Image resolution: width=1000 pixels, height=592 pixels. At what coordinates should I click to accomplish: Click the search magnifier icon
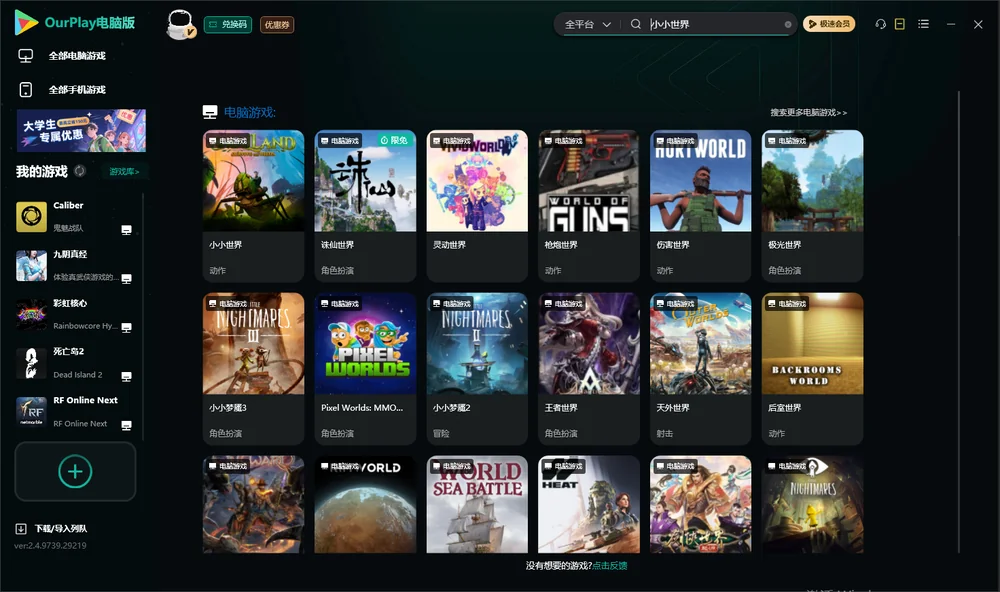[636, 24]
